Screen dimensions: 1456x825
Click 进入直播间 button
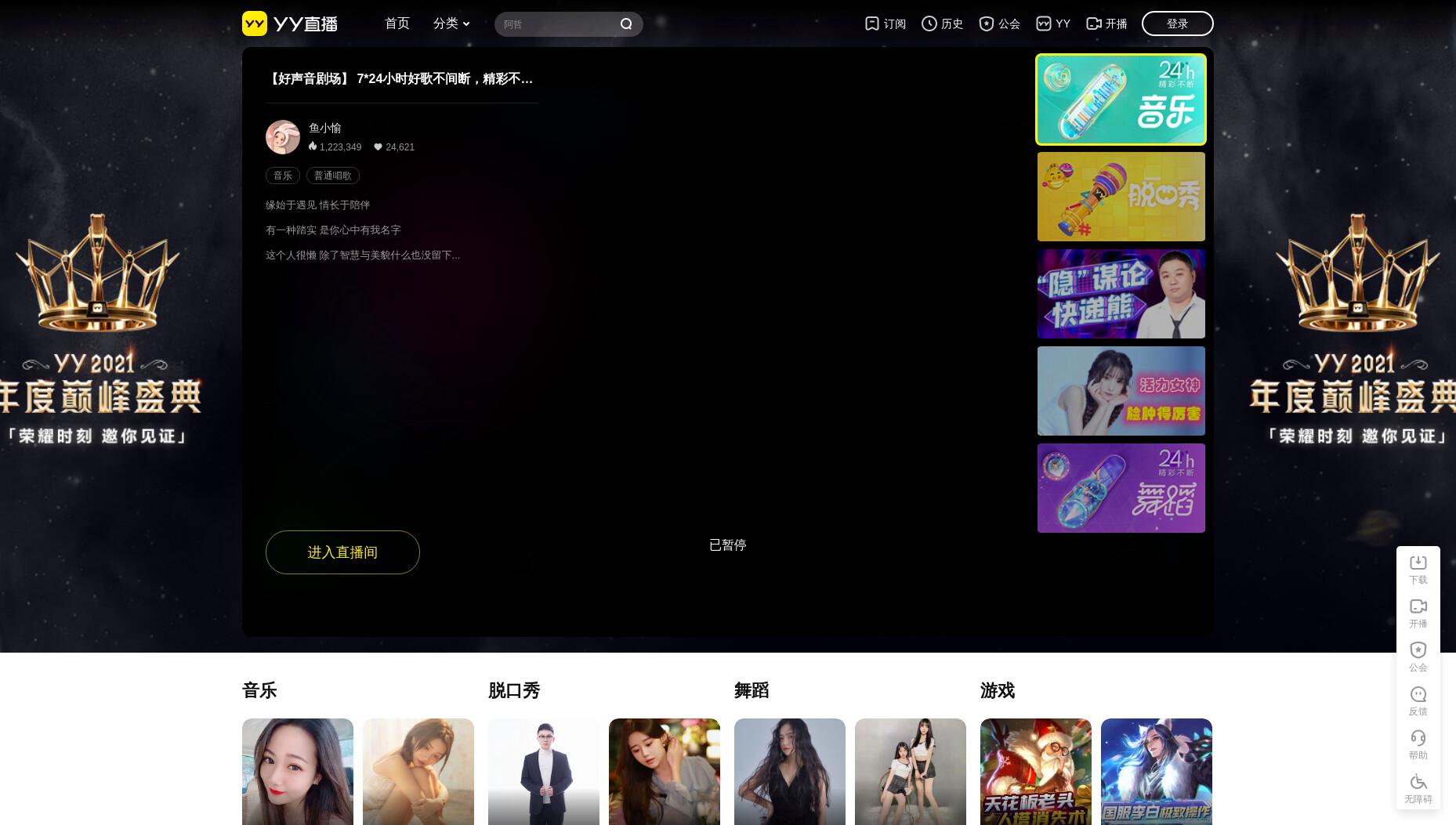coord(342,552)
